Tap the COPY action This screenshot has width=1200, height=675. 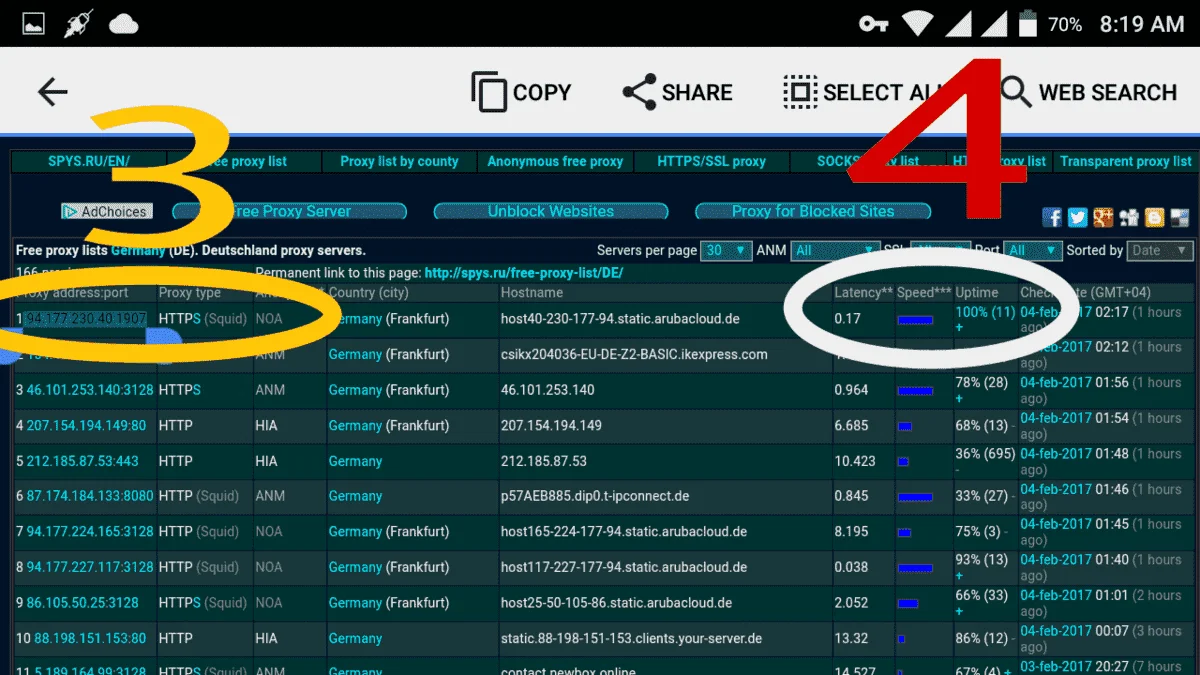pyautogui.click(x=521, y=92)
